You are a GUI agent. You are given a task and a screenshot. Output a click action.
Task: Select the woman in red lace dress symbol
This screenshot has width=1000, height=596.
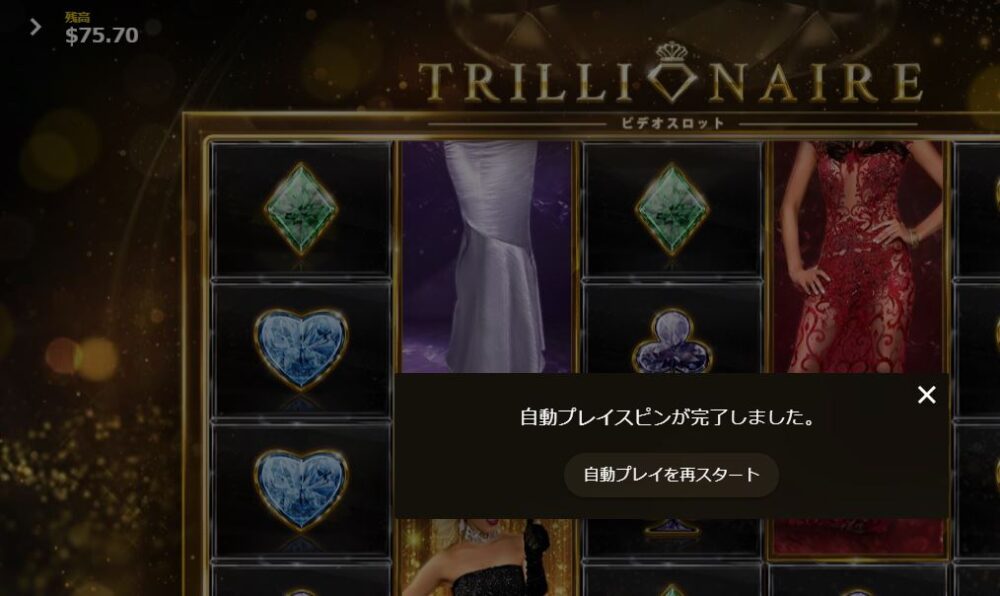coord(858,256)
